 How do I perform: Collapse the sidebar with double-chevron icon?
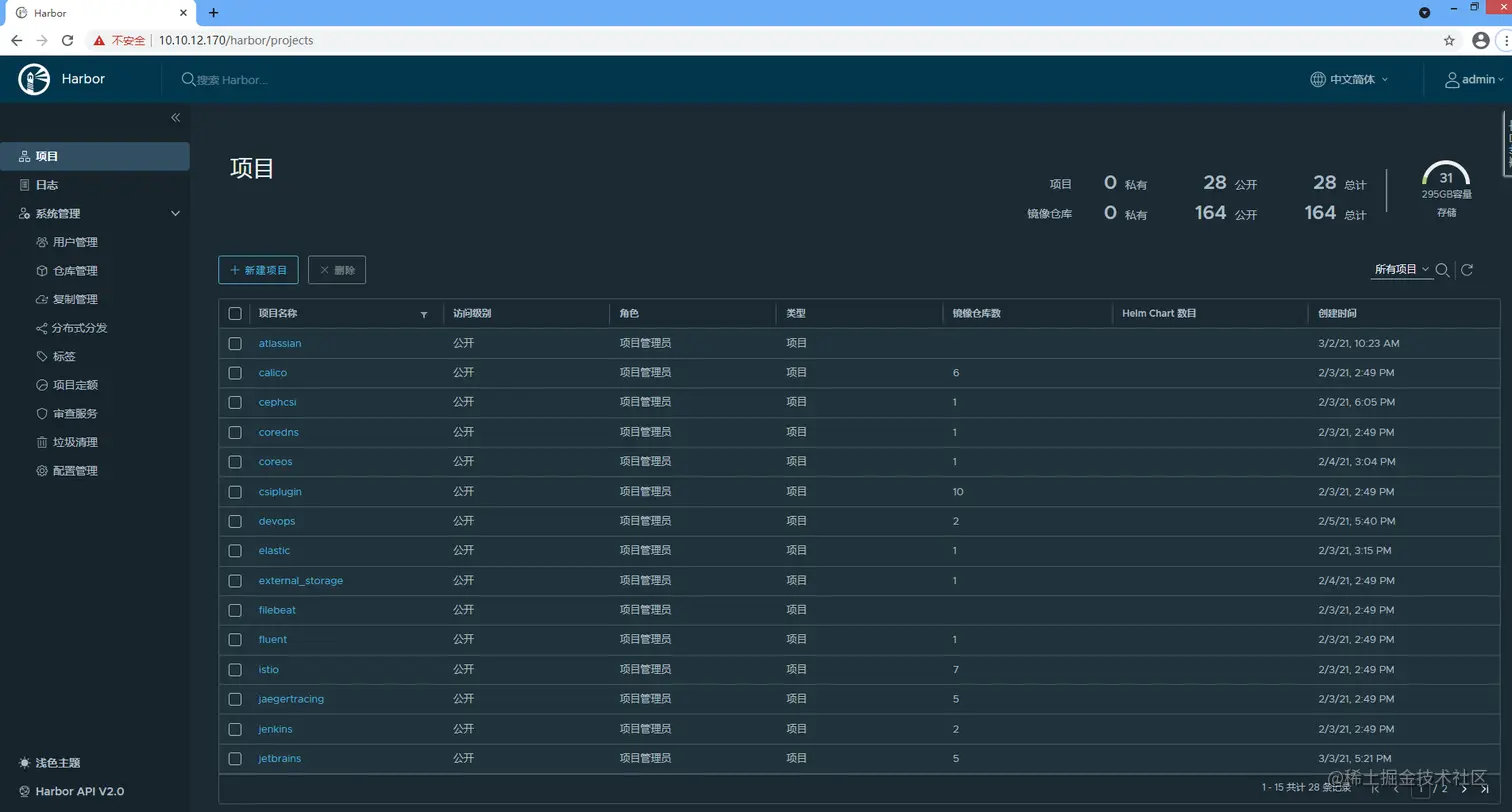(175, 118)
